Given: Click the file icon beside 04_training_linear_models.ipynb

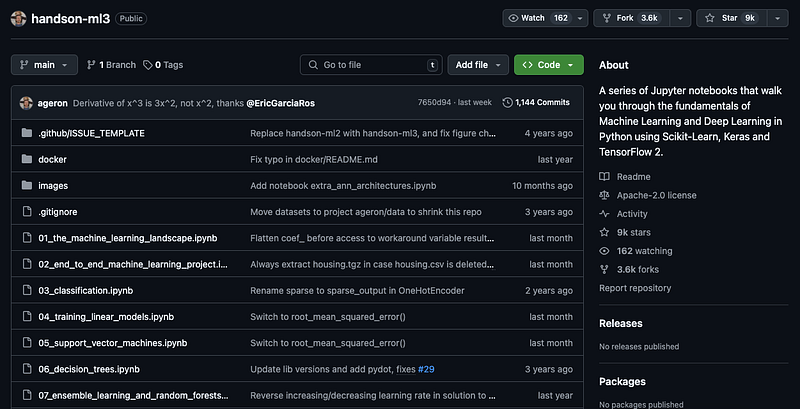Looking at the screenshot, I should [27, 317].
